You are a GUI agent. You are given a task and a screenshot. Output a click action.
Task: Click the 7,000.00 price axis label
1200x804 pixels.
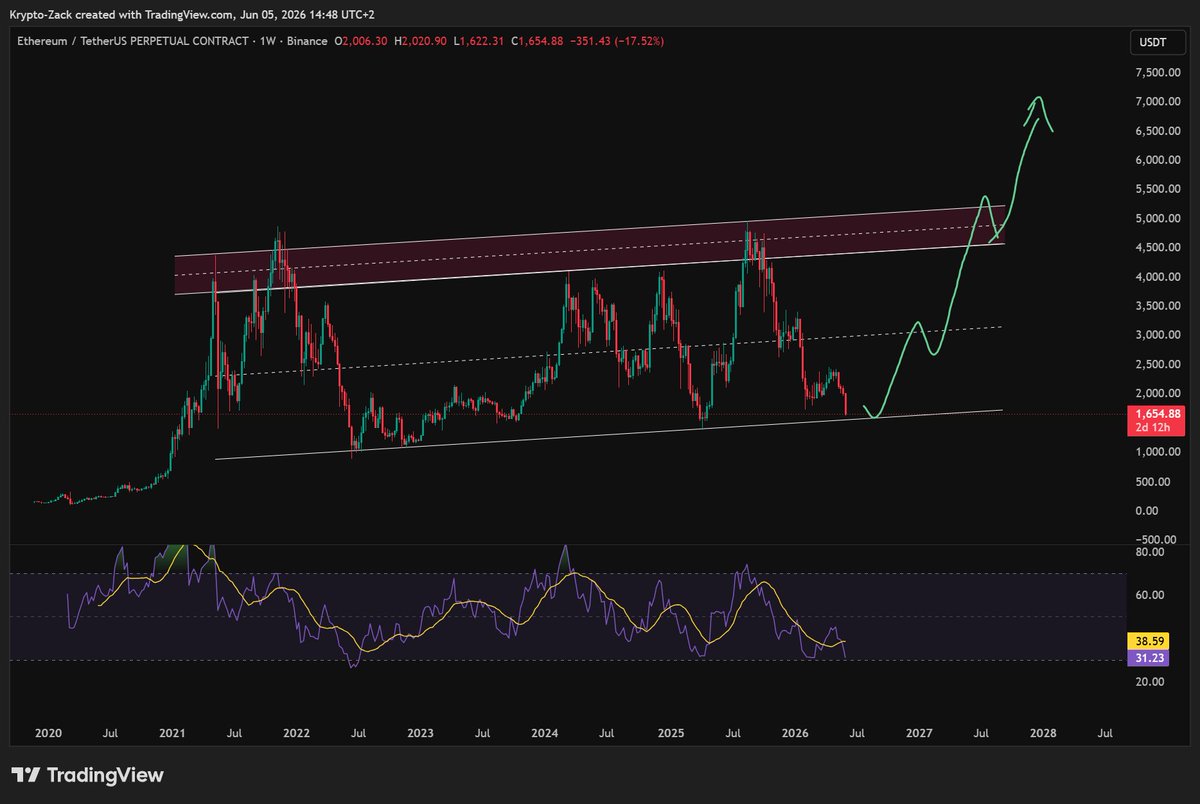(x=1158, y=101)
